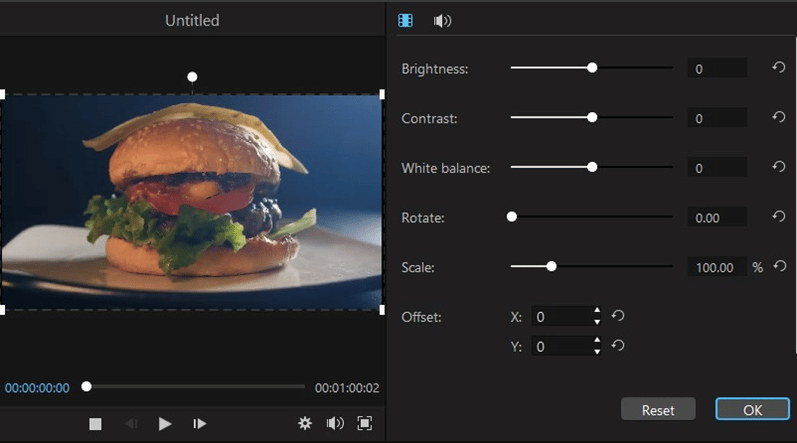The height and width of the screenshot is (443, 797).
Task: Toggle fullscreen preview mode
Action: [x=365, y=424]
